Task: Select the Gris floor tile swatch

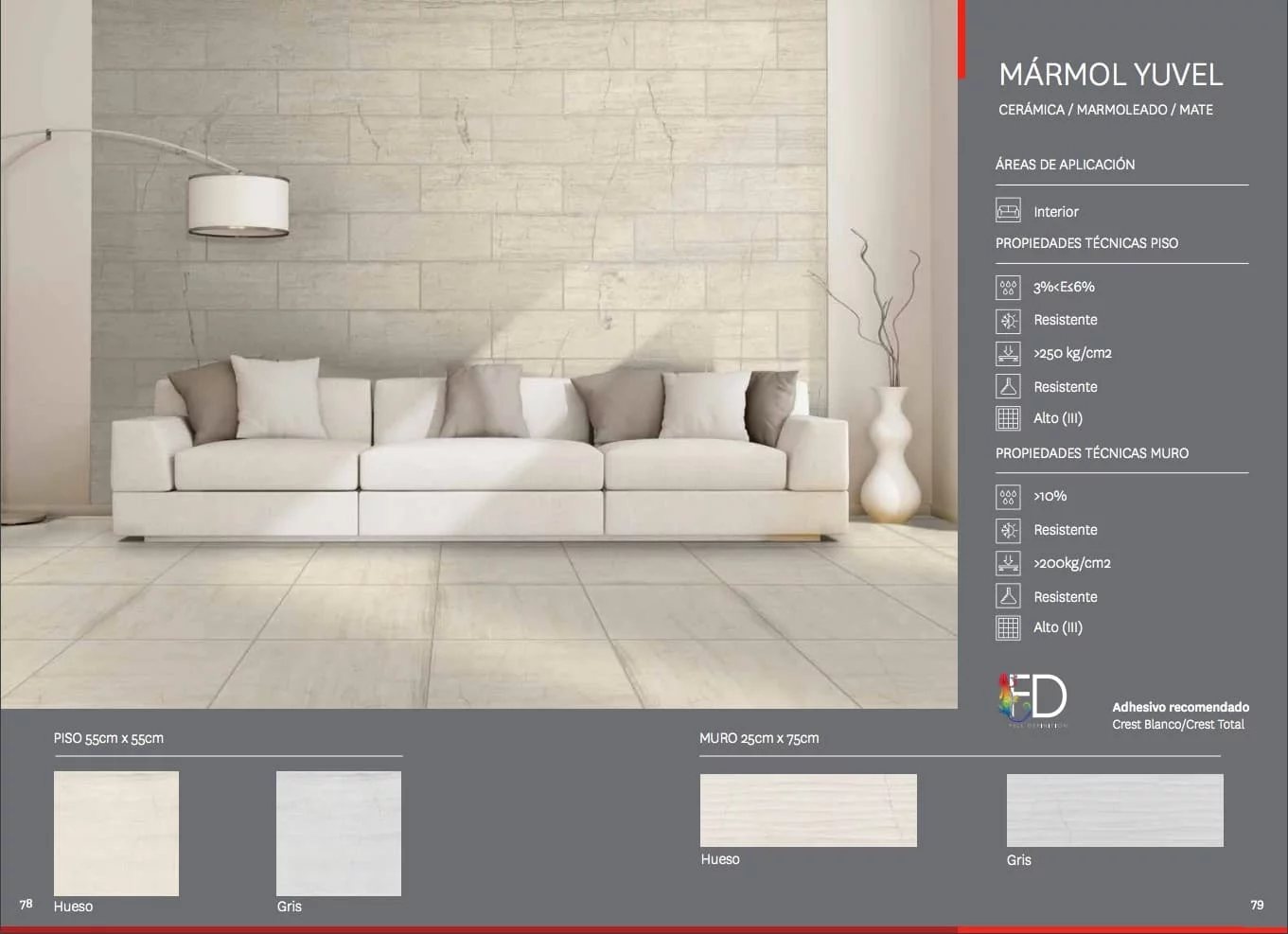Action: coord(338,833)
